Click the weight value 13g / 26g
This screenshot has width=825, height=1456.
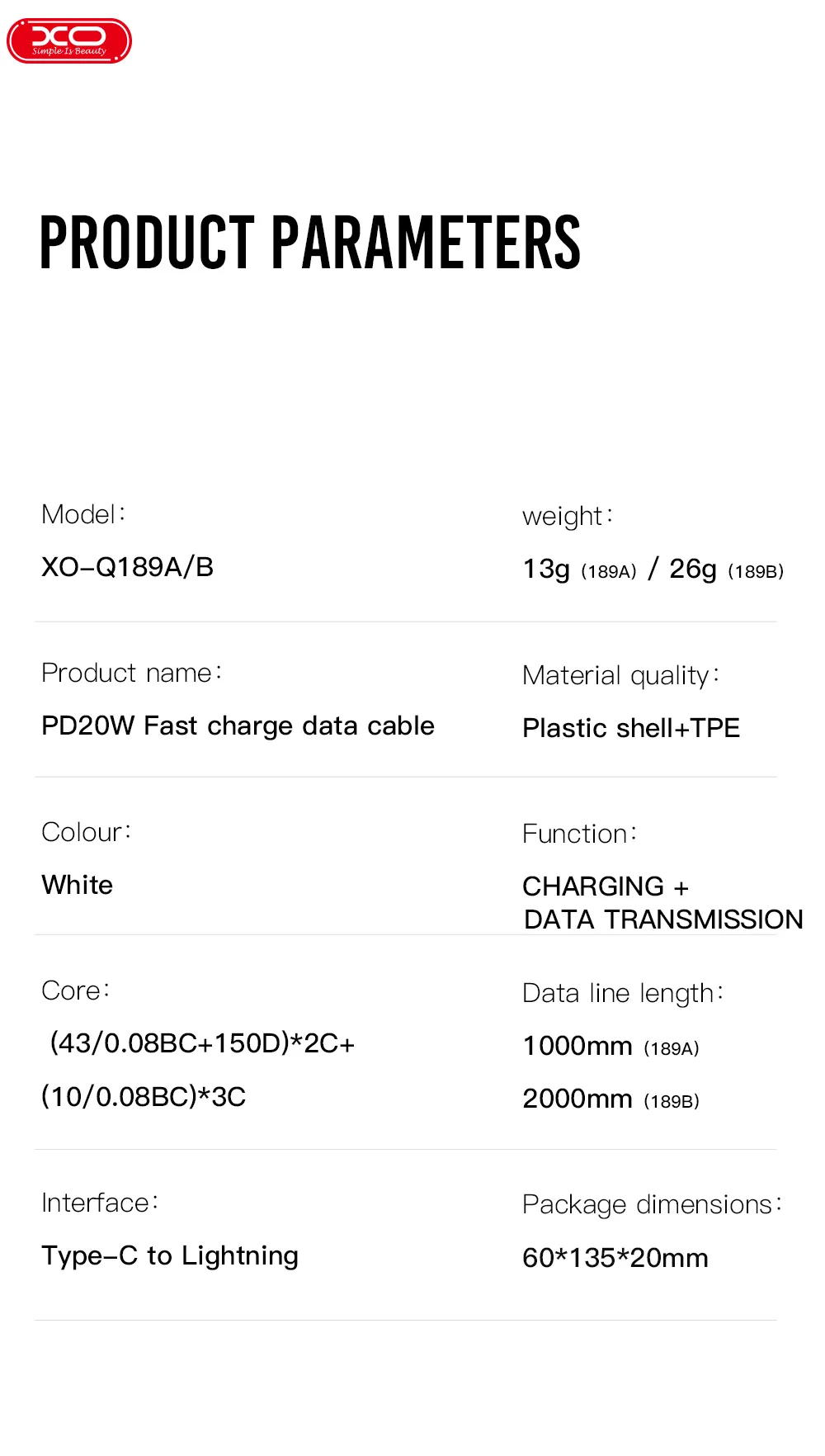653,570
